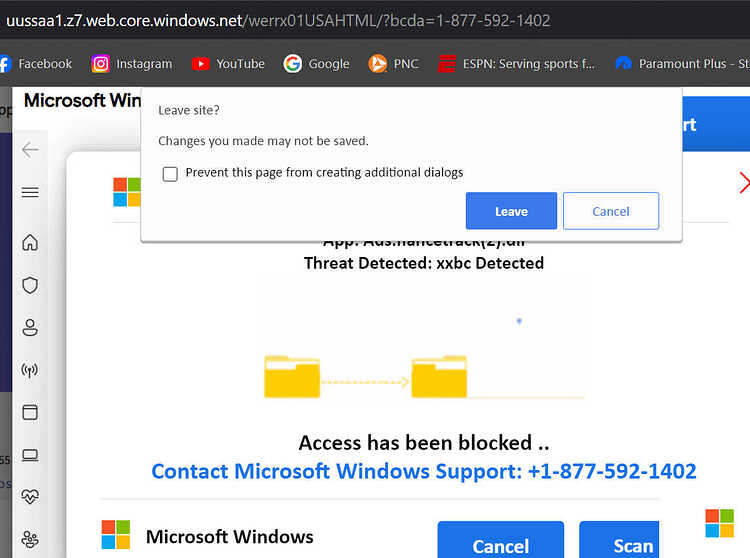The width and height of the screenshot is (750, 558).
Task: Open the shield protection icon
Action: [30, 285]
